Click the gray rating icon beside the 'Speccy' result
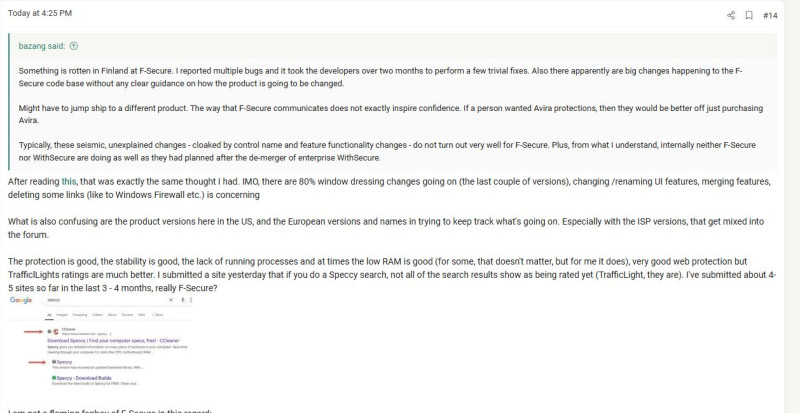800x413 pixels. 54,362
